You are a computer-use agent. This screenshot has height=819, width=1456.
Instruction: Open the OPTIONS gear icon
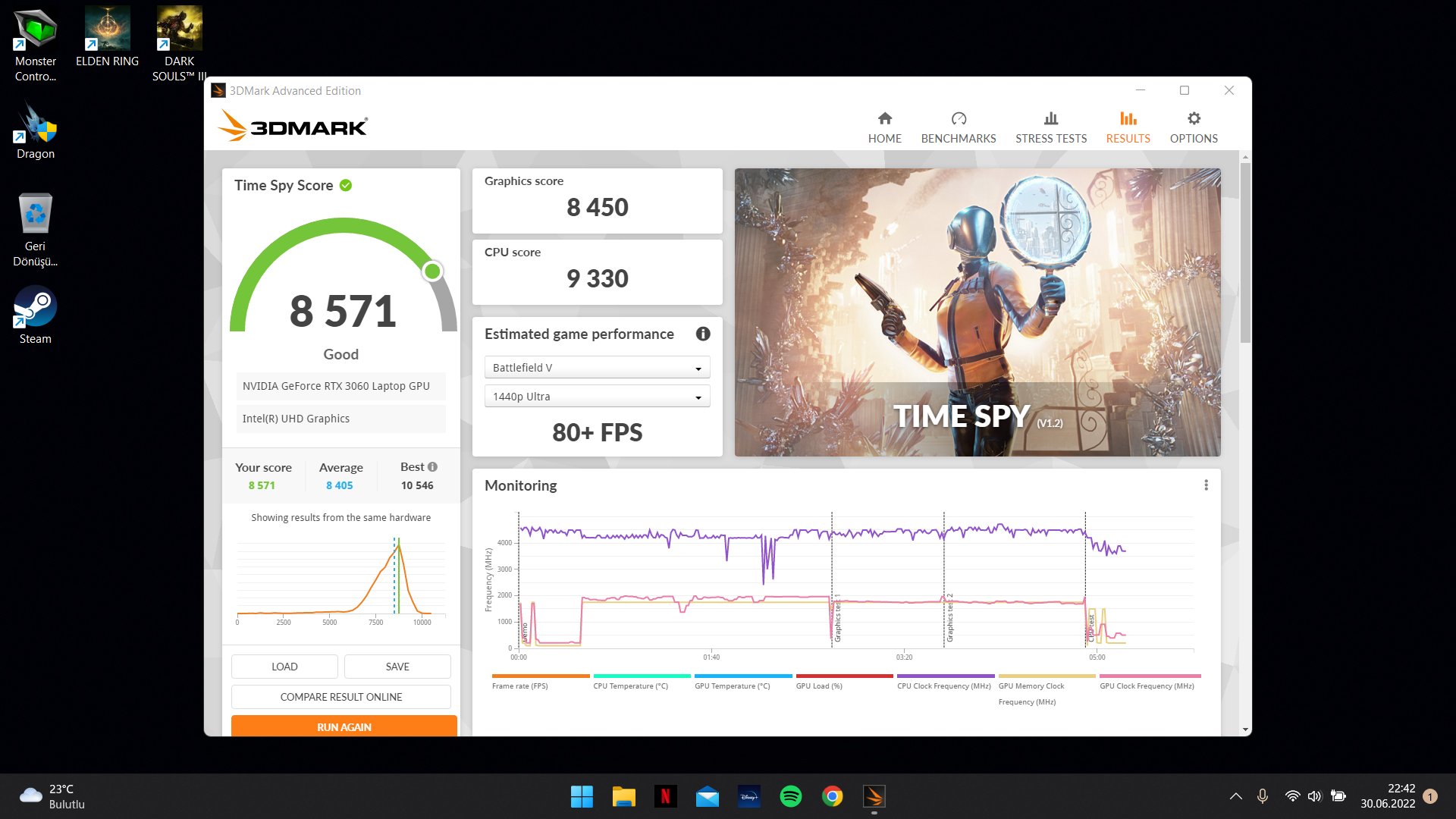point(1194,119)
